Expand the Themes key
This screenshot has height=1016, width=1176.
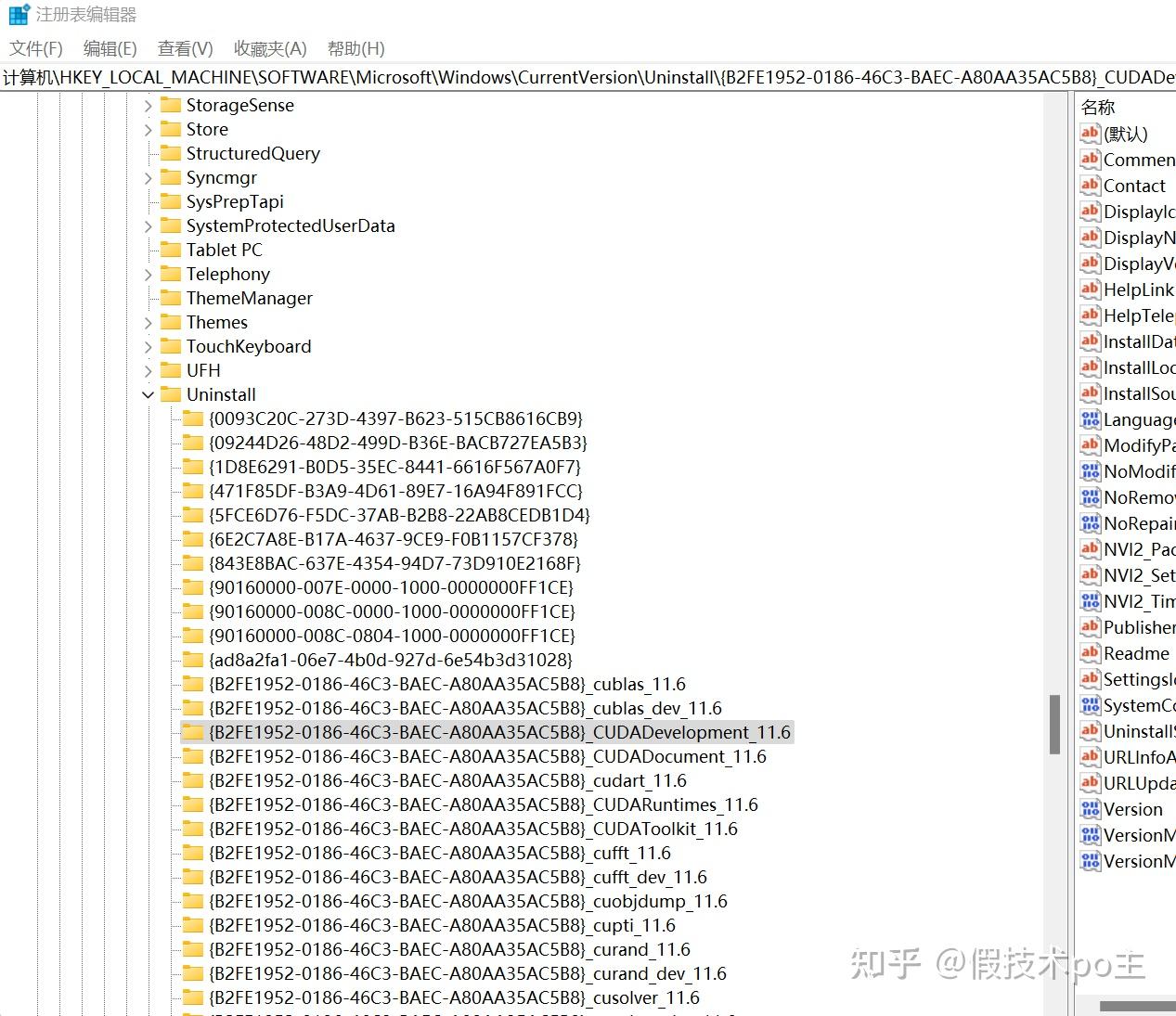149,323
